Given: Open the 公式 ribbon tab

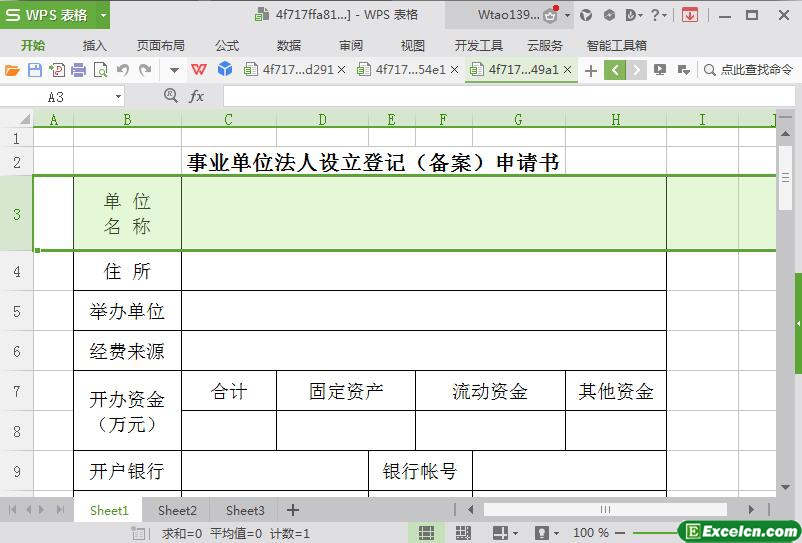Looking at the screenshot, I should click(227, 46).
